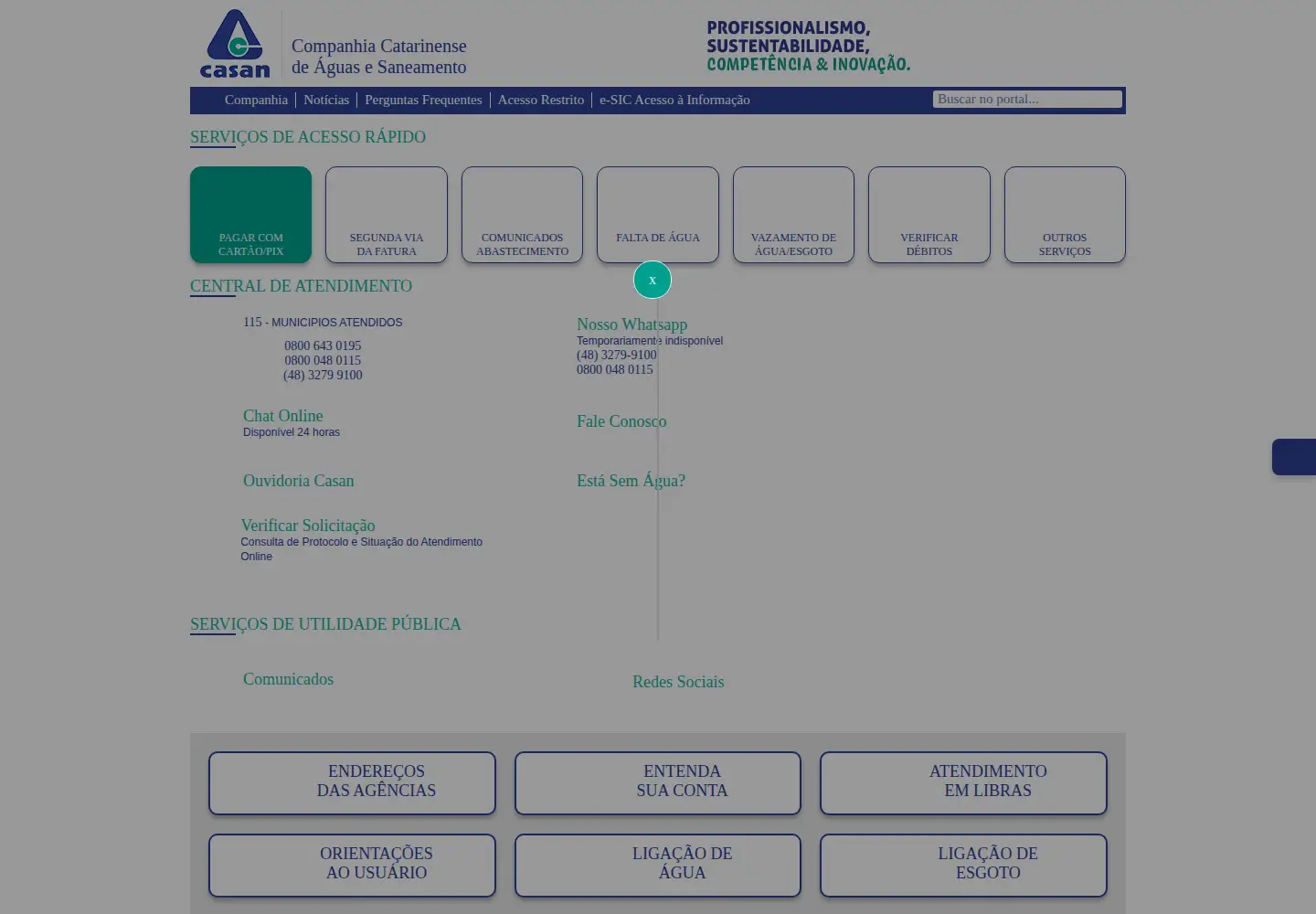Open the Fale Conosco link
1316x914 pixels.
tap(621, 421)
